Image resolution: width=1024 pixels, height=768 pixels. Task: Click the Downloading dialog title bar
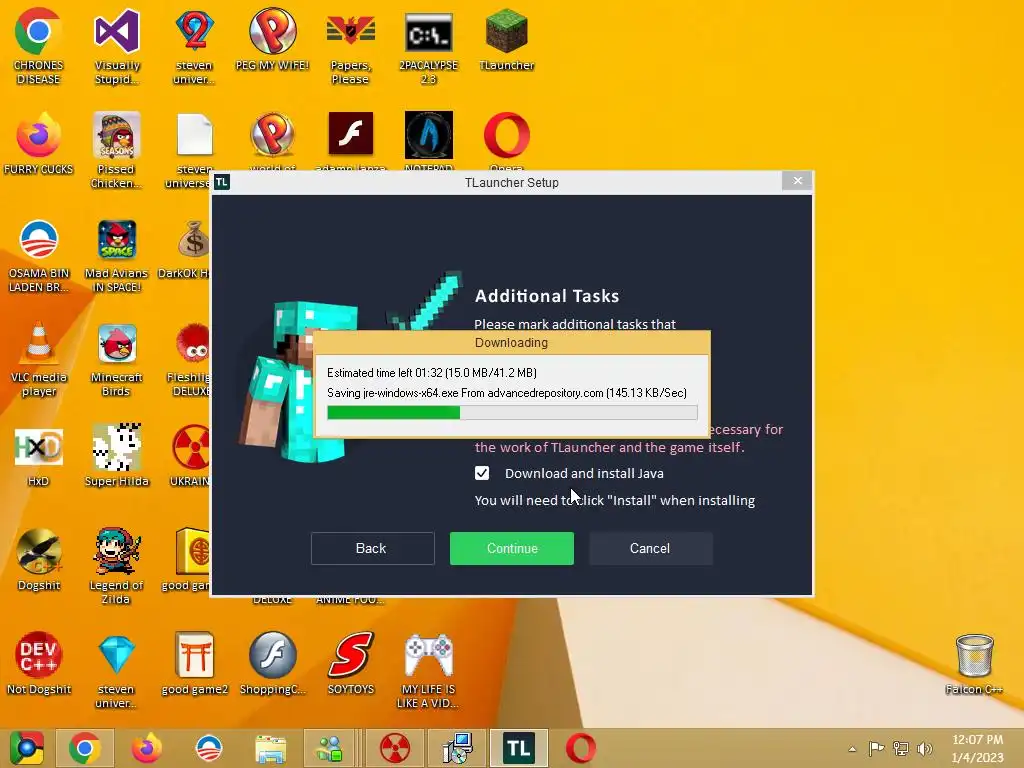tap(512, 343)
